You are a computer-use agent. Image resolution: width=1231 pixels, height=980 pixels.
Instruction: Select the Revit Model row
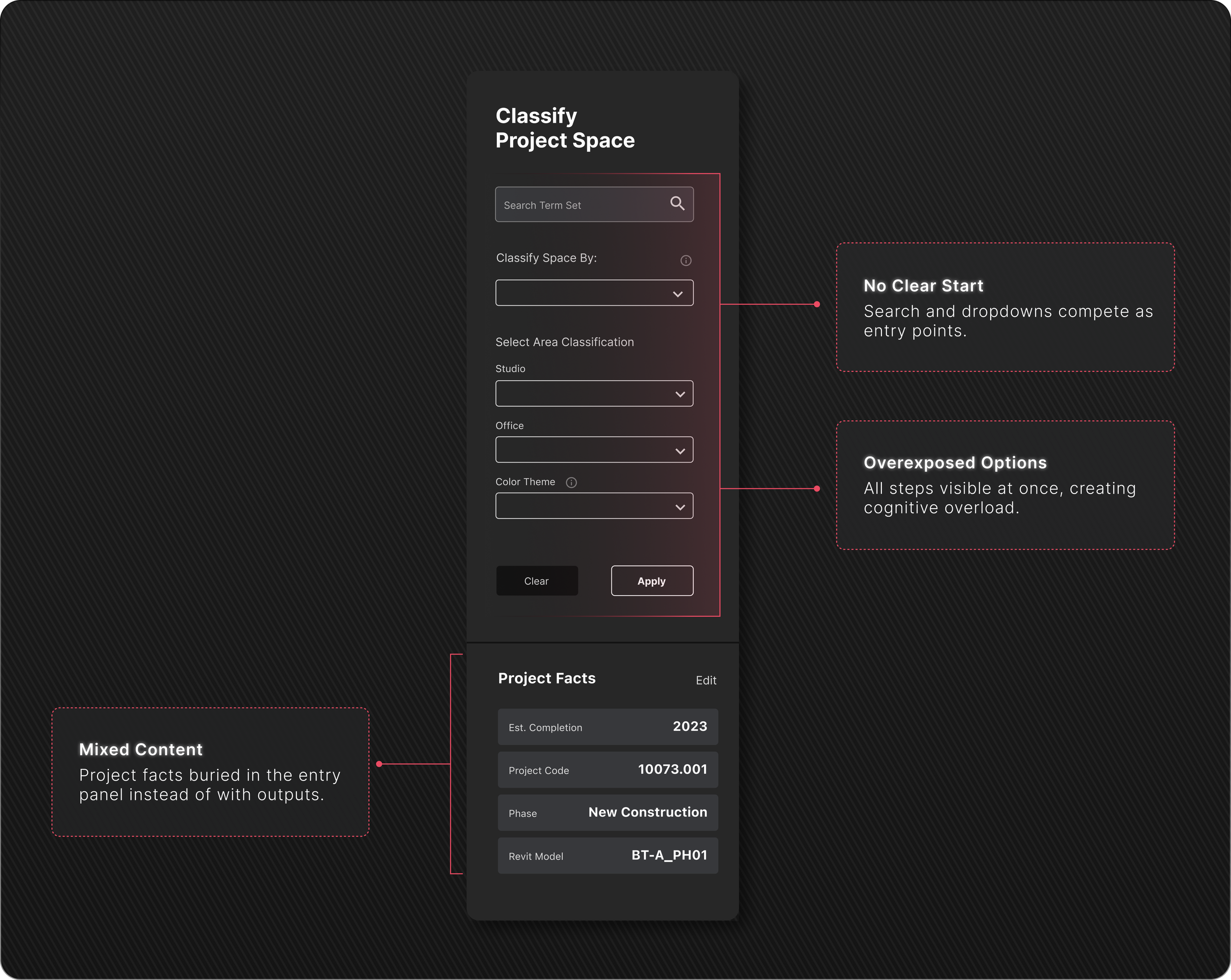(x=608, y=855)
